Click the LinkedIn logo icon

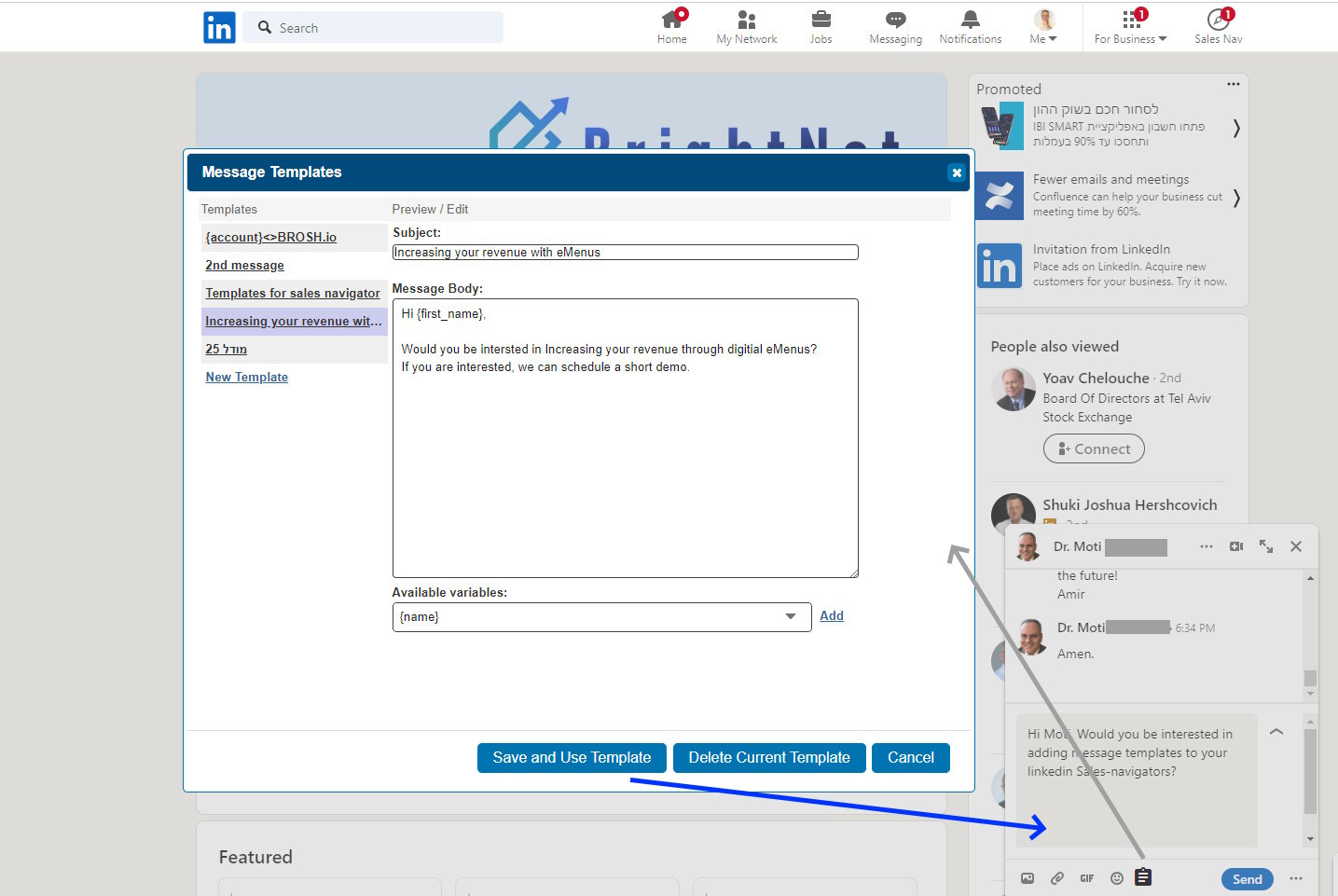pyautogui.click(x=219, y=28)
